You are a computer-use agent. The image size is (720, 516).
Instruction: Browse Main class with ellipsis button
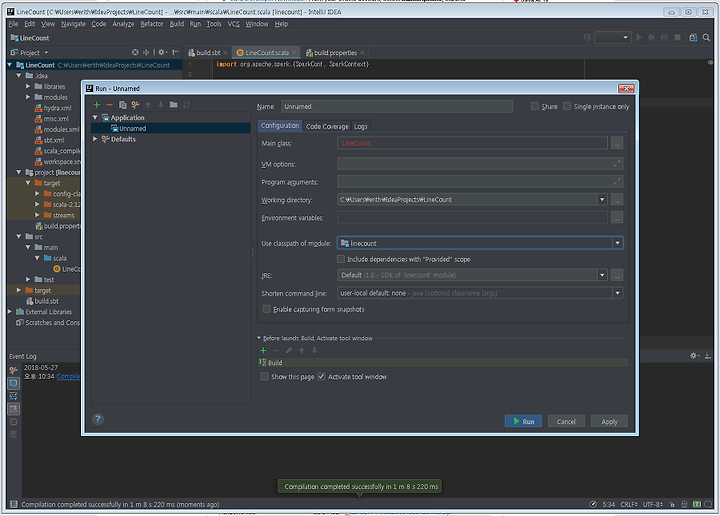coord(617,143)
